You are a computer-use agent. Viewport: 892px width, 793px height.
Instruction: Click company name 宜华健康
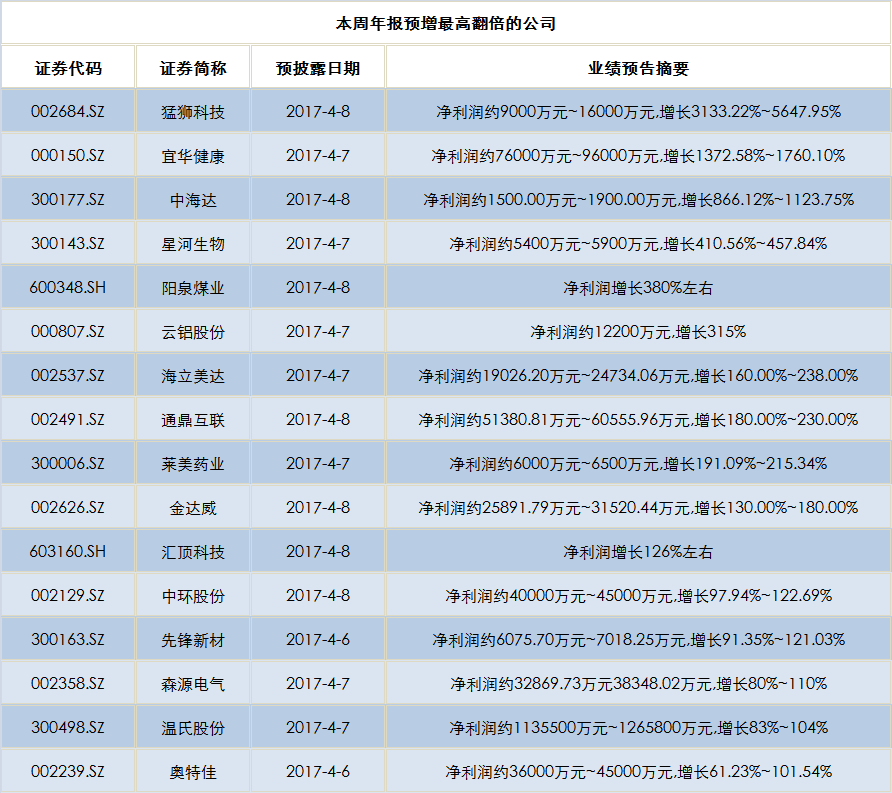pos(193,156)
